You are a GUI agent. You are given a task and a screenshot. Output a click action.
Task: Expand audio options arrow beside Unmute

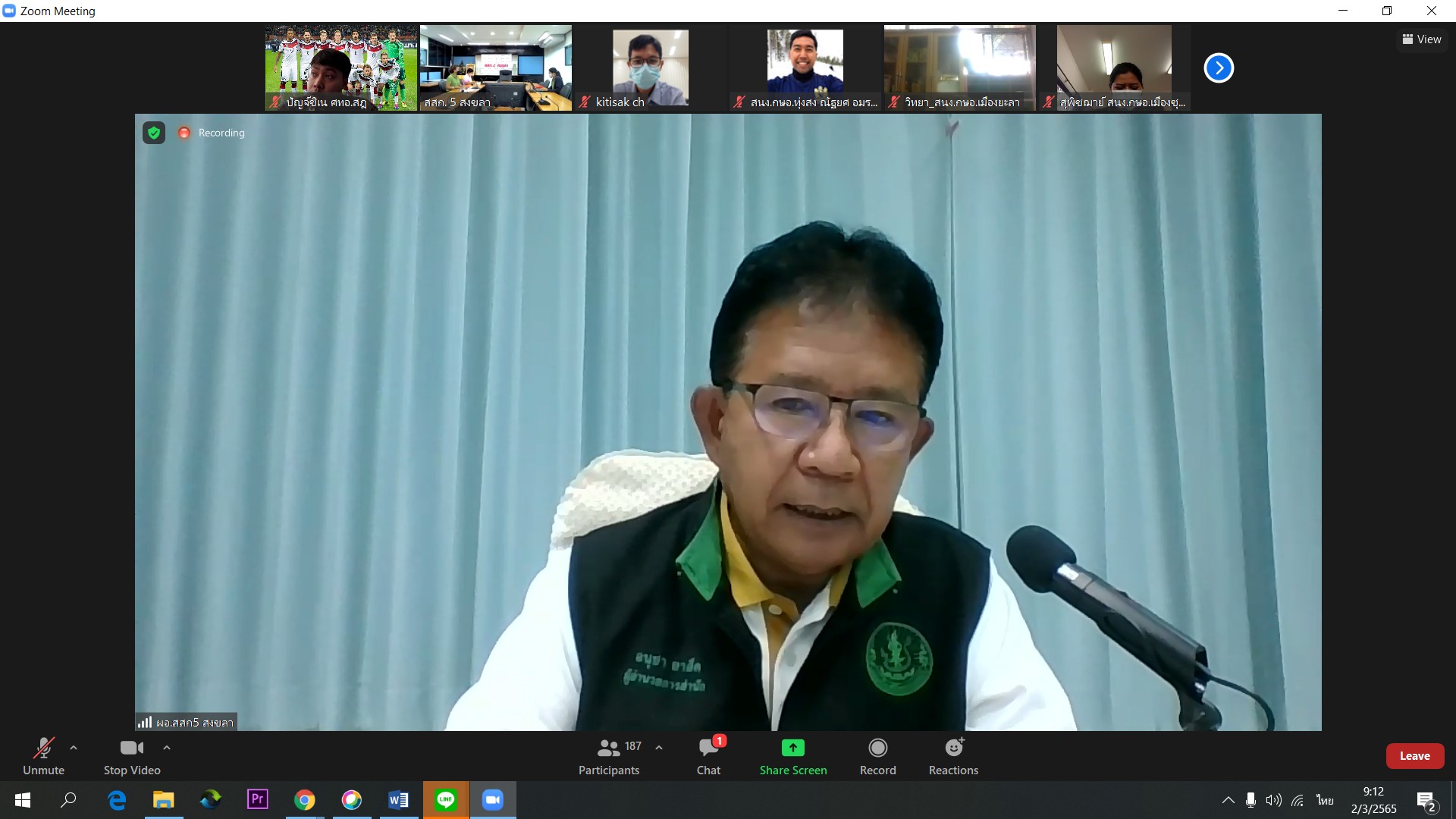tap(74, 748)
